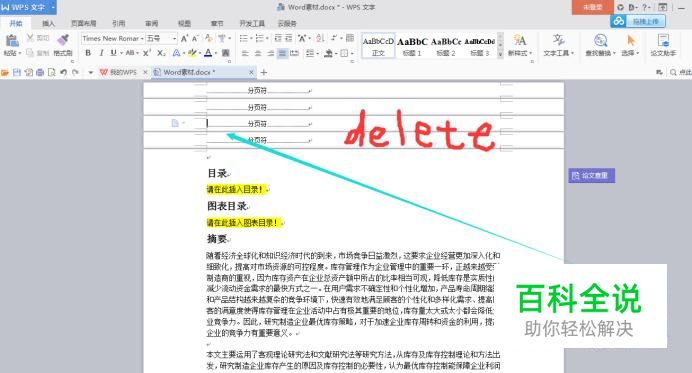The image size is (692, 373).
Task: Click the open folder icon in quick toolbar
Action: (5, 72)
